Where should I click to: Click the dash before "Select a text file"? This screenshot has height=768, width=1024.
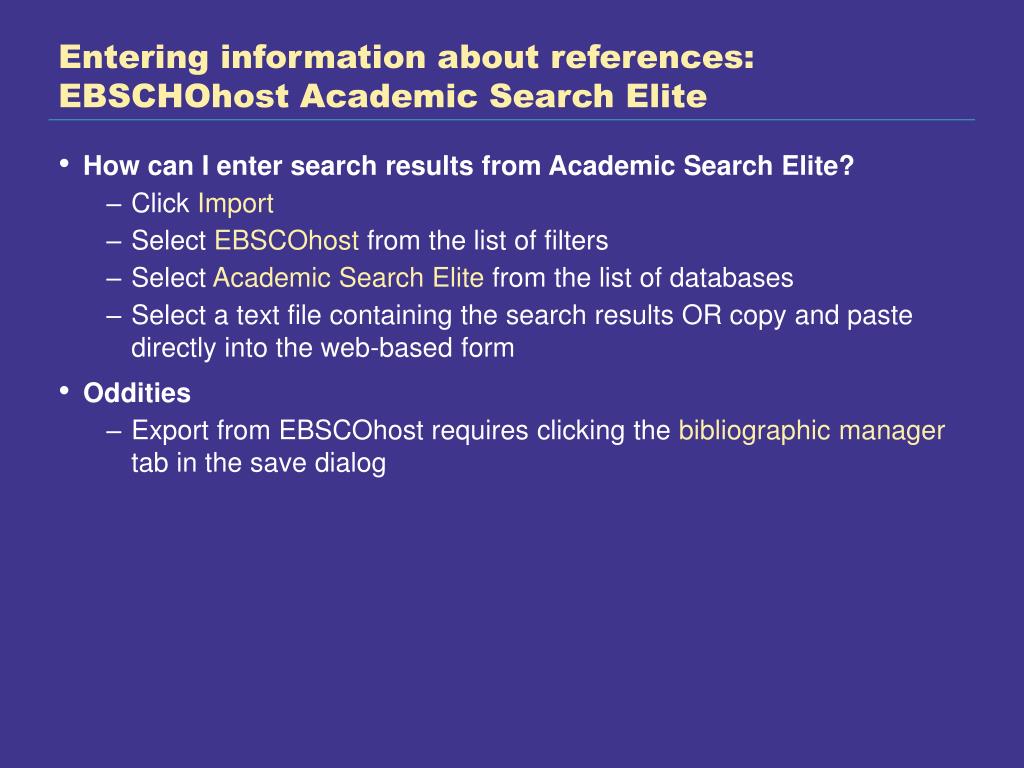(114, 317)
